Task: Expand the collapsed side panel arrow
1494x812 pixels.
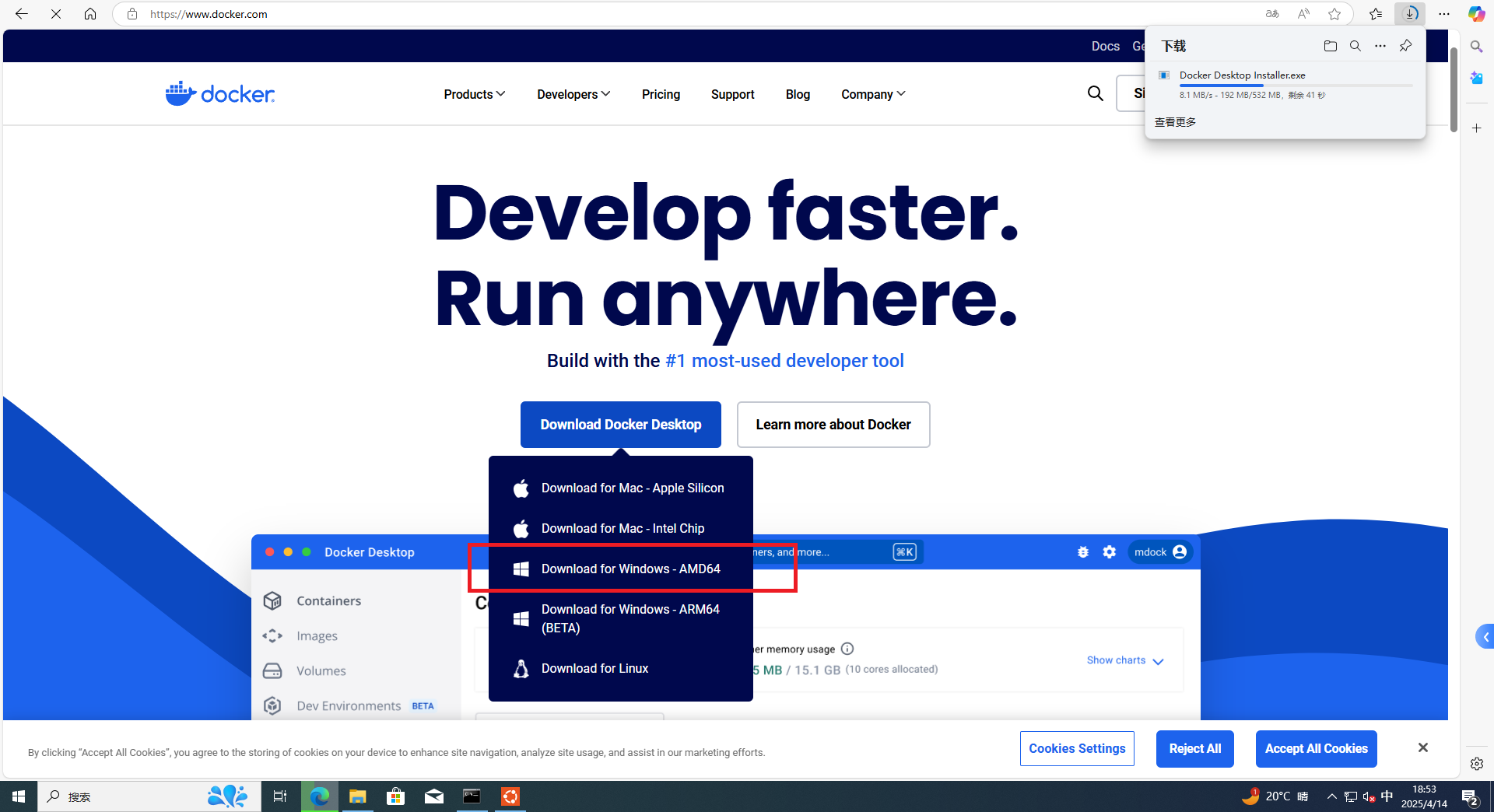Action: tap(1485, 637)
